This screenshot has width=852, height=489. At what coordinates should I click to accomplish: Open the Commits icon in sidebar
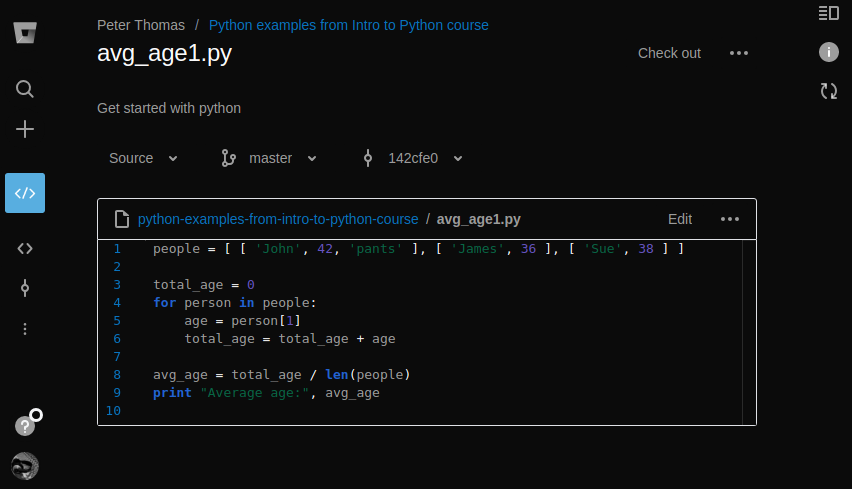tap(25, 288)
